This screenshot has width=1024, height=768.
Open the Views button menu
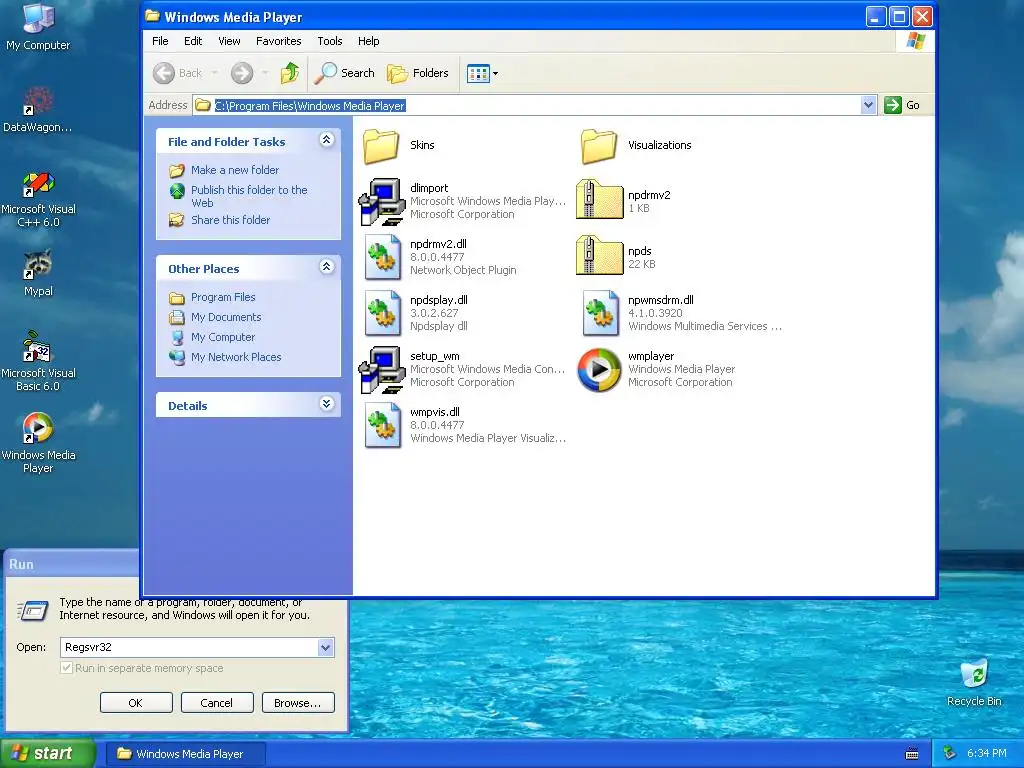tap(482, 73)
